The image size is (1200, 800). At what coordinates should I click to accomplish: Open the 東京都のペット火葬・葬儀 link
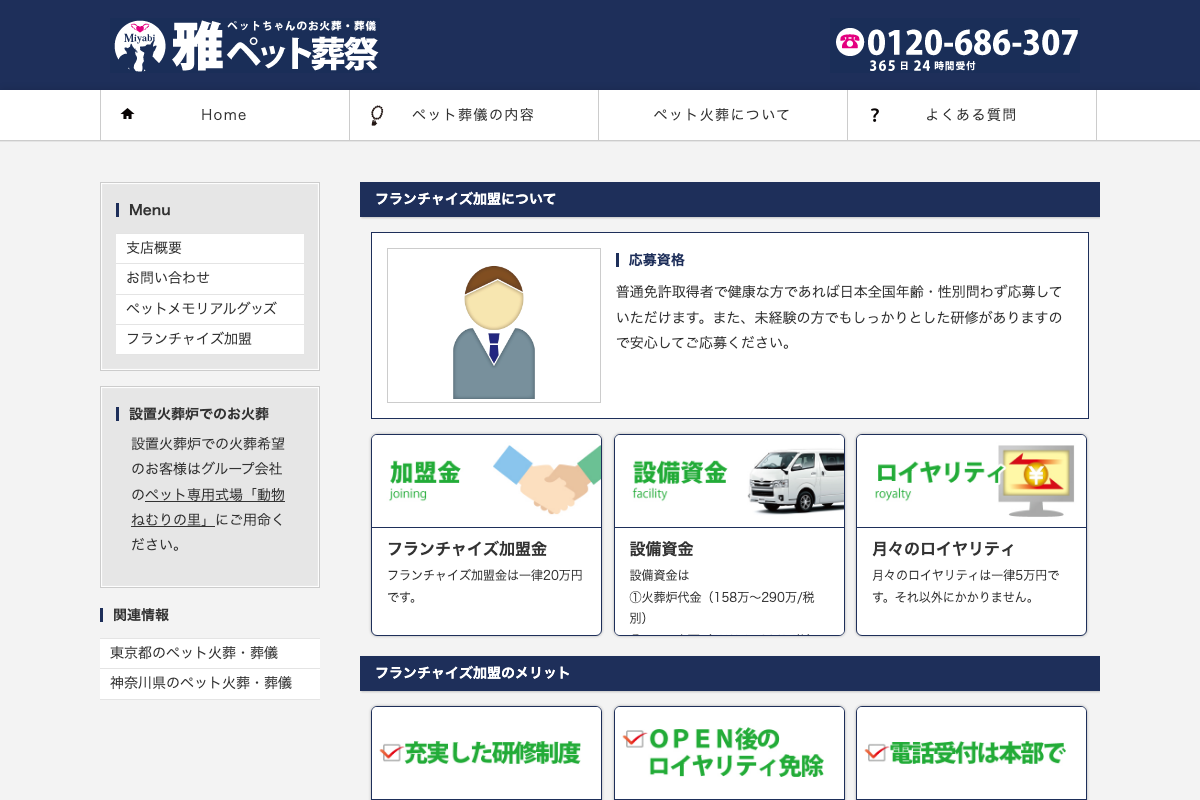click(210, 653)
